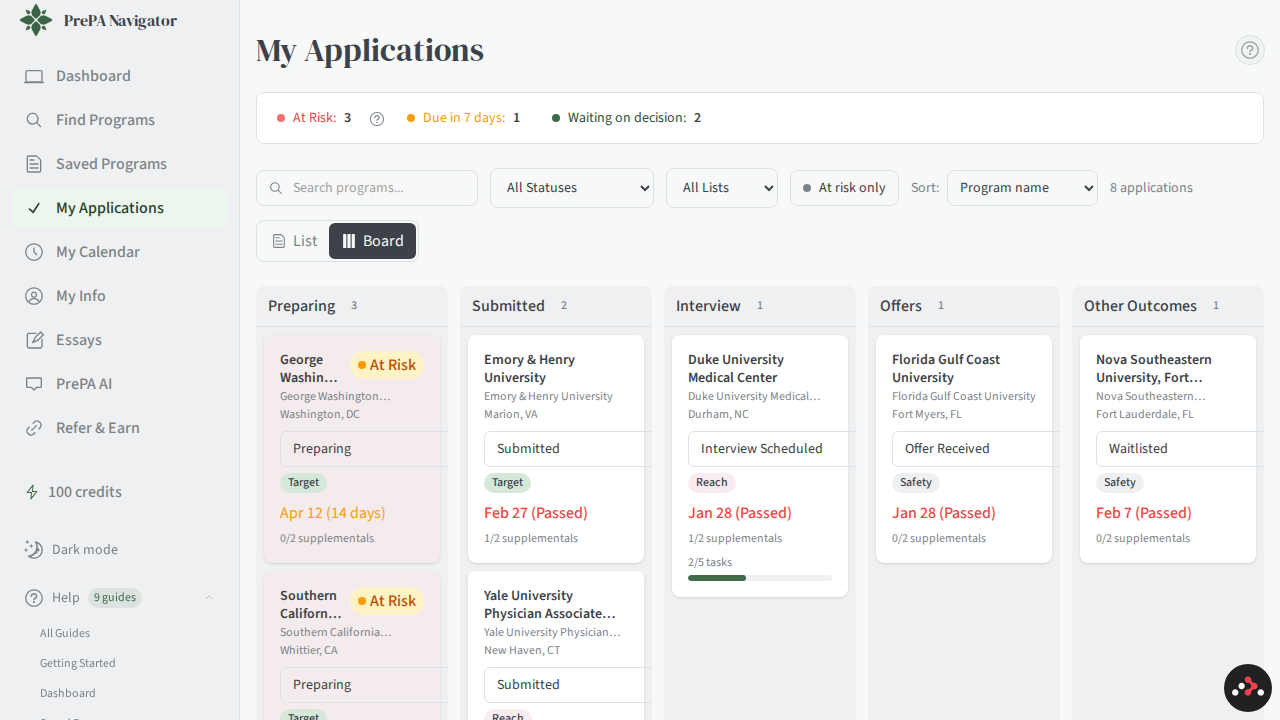Click the Duke card tasks progress bar
This screenshot has width=1280, height=720.
point(760,578)
